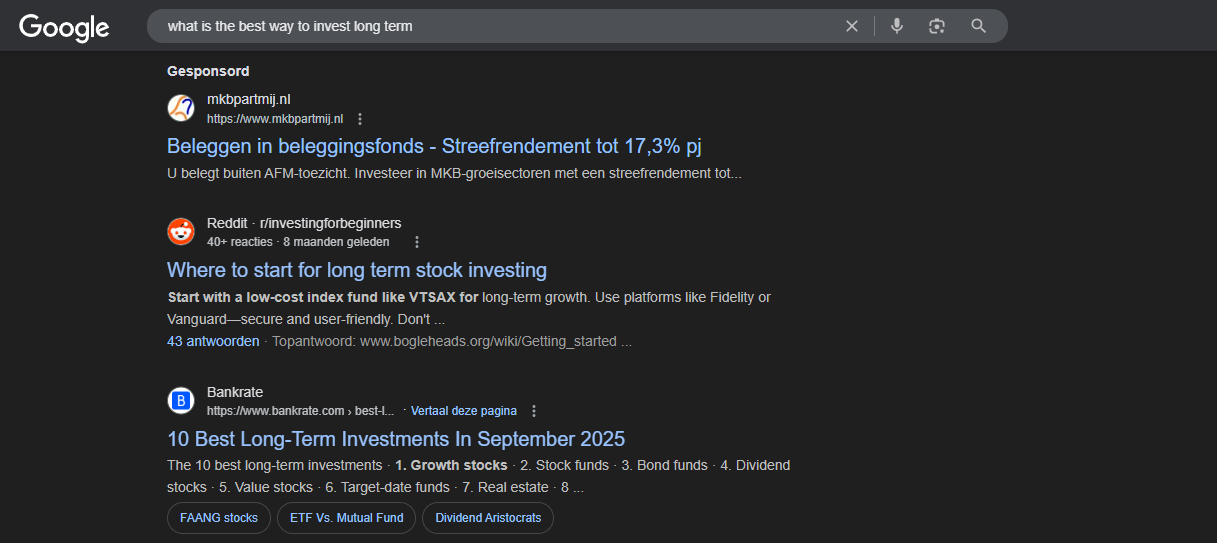Image resolution: width=1217 pixels, height=543 pixels.
Task: Select the Dividend Aristocrats chip
Action: (488, 518)
